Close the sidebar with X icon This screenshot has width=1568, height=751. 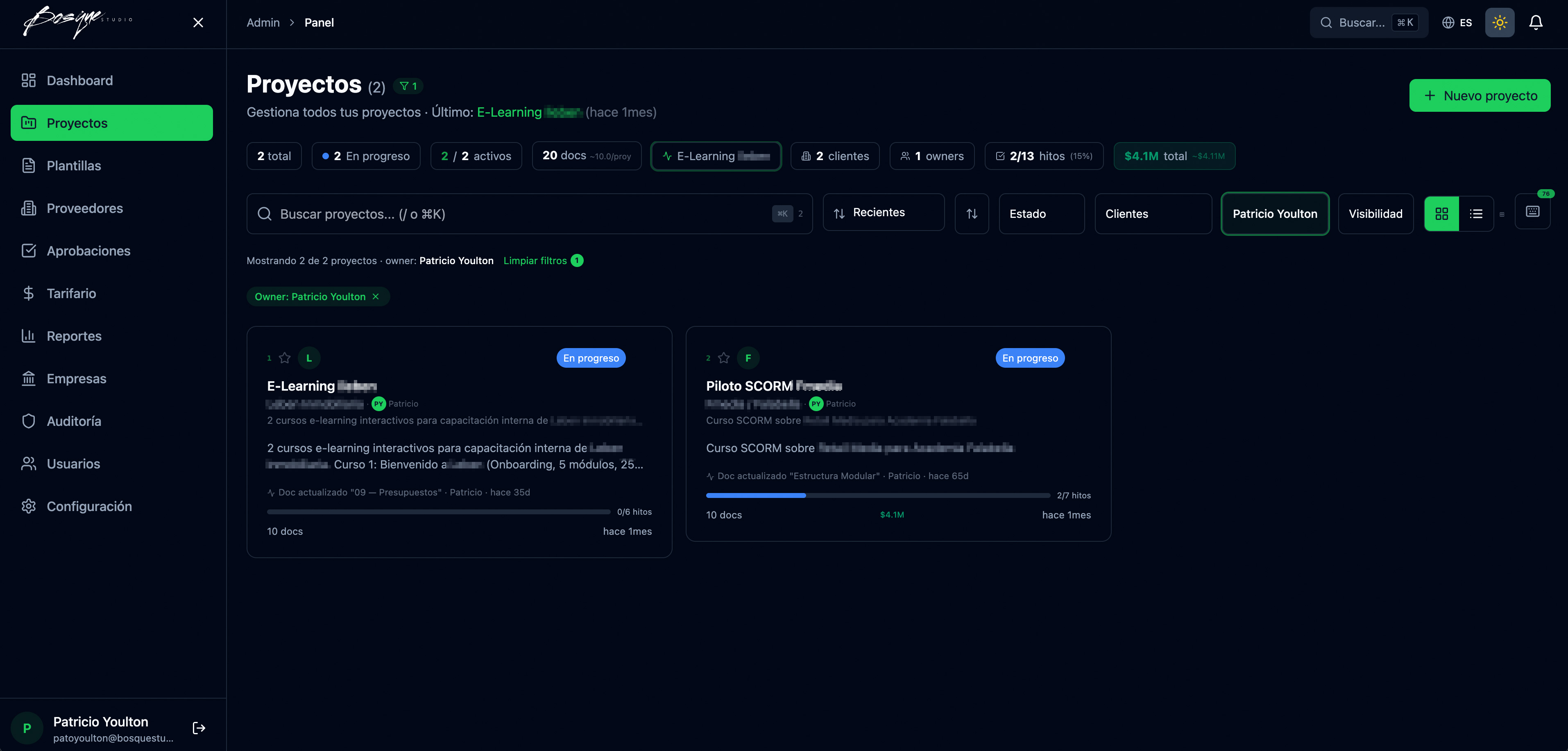[x=198, y=23]
